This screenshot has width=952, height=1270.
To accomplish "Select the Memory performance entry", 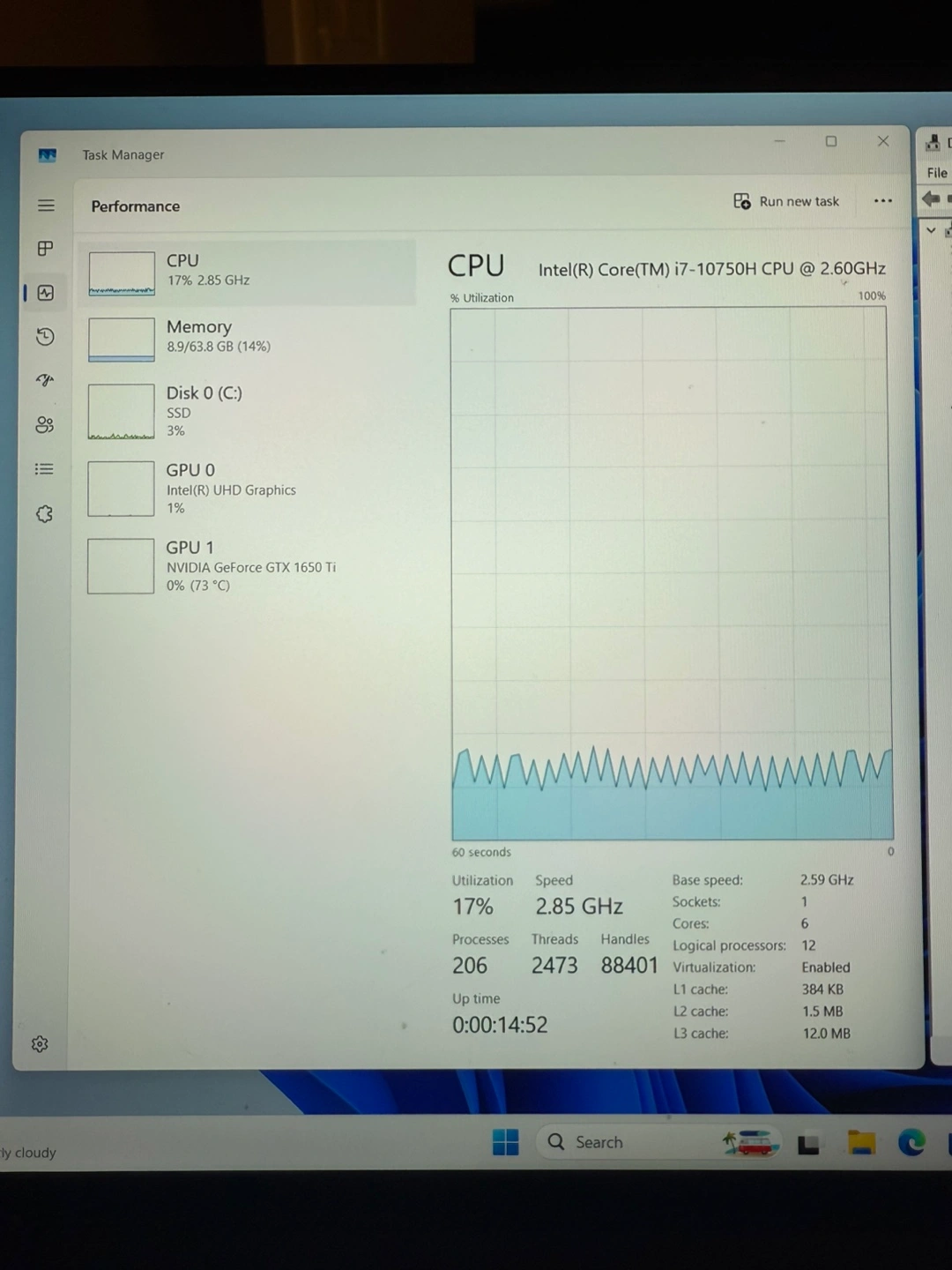I will pyautogui.click(x=247, y=340).
